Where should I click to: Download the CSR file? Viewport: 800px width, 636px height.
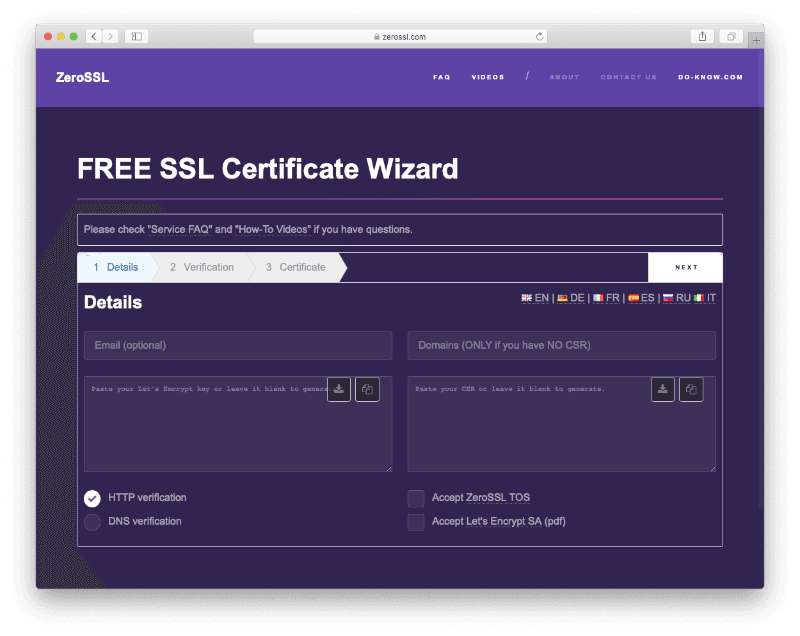point(663,389)
